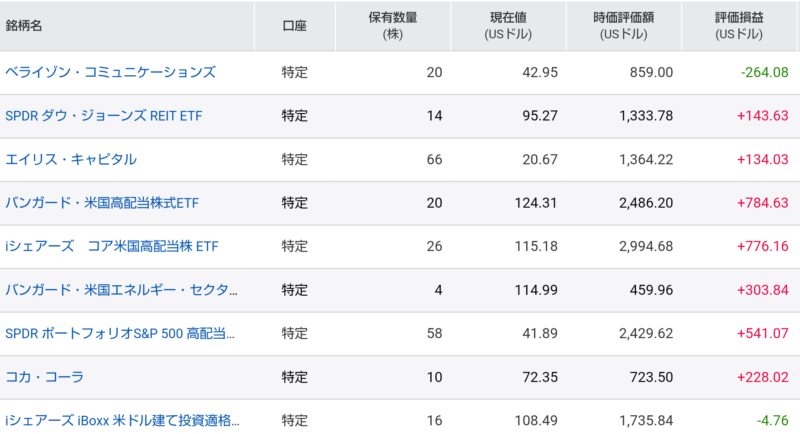This screenshot has height=434, width=800.
Task: Sort by 保有数量 (株) header
Action: pos(393,25)
